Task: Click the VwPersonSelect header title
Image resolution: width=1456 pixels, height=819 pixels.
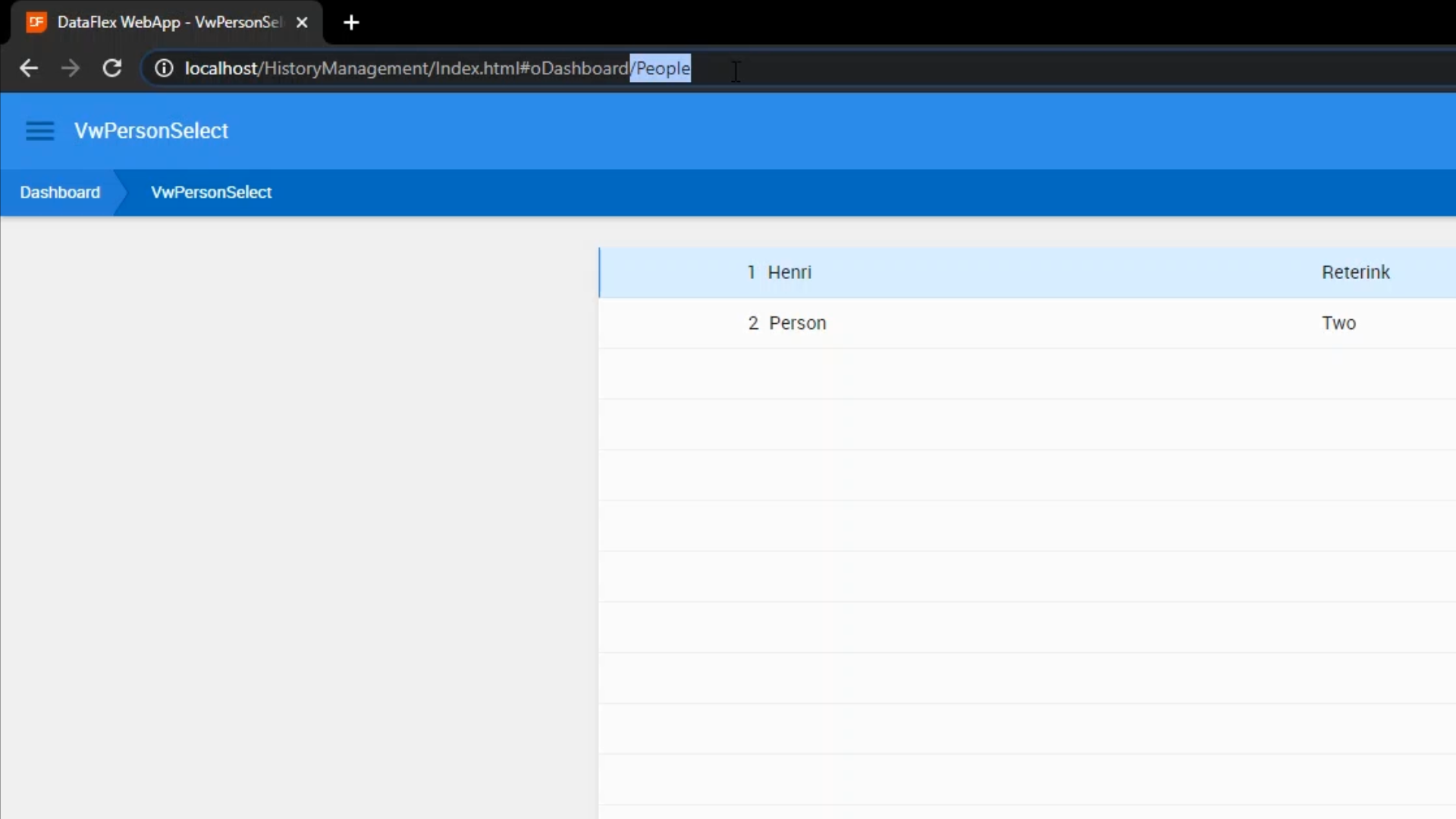Action: pyautogui.click(x=151, y=131)
